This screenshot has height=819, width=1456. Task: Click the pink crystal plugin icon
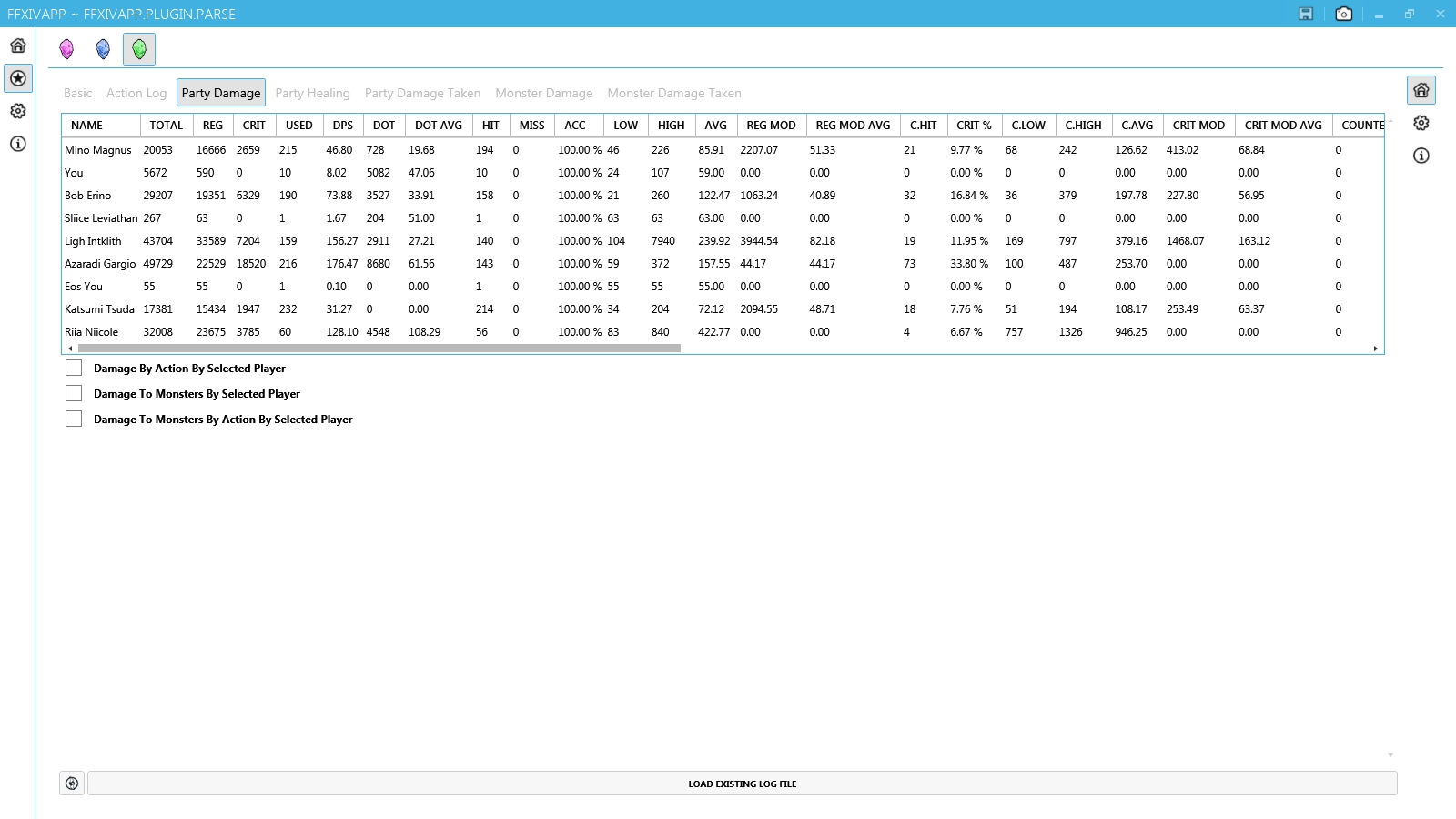(66, 49)
